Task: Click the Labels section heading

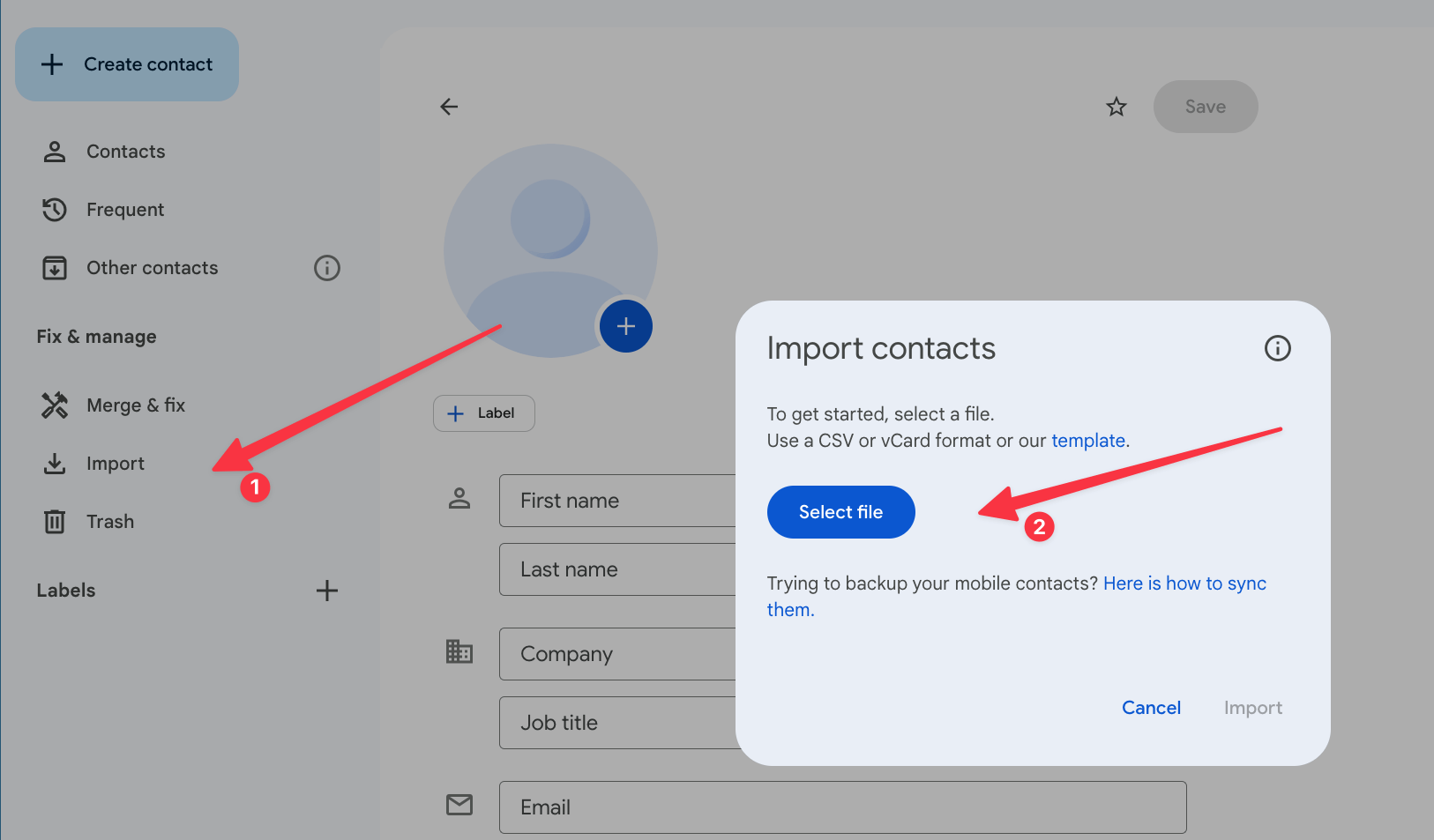Action: pyautogui.click(x=66, y=591)
